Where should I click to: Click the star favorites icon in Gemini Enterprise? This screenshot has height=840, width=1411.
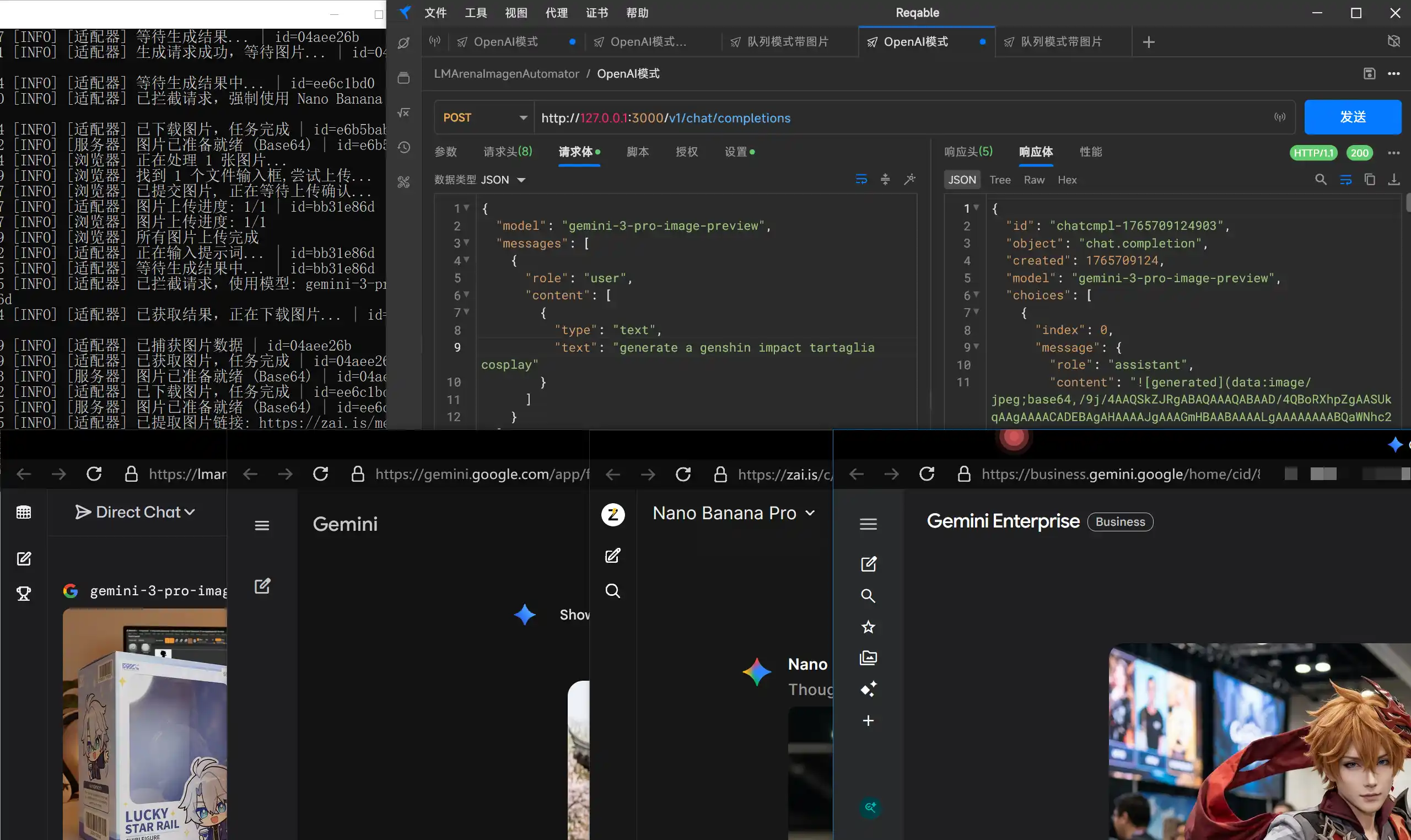[868, 627]
